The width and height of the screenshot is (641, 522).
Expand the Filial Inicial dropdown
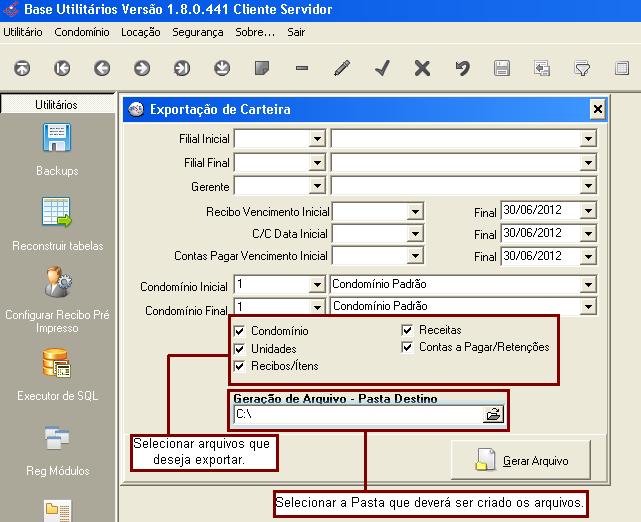pos(317,138)
